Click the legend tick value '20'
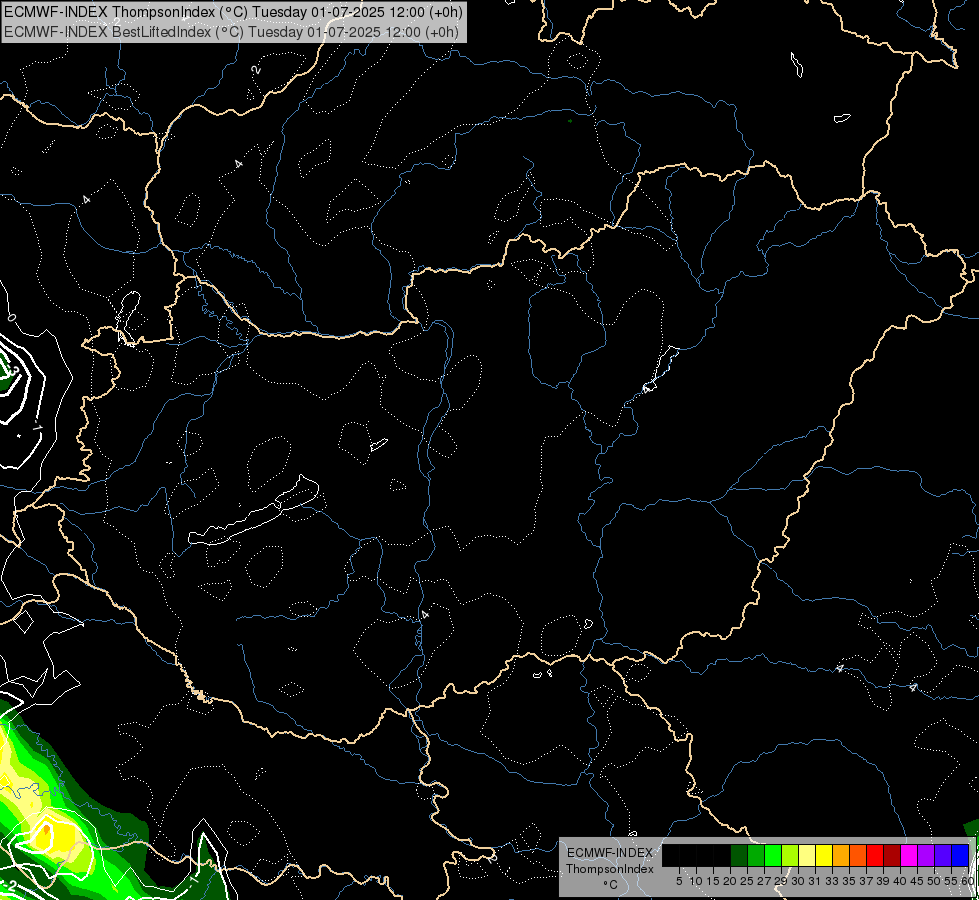 click(x=730, y=881)
